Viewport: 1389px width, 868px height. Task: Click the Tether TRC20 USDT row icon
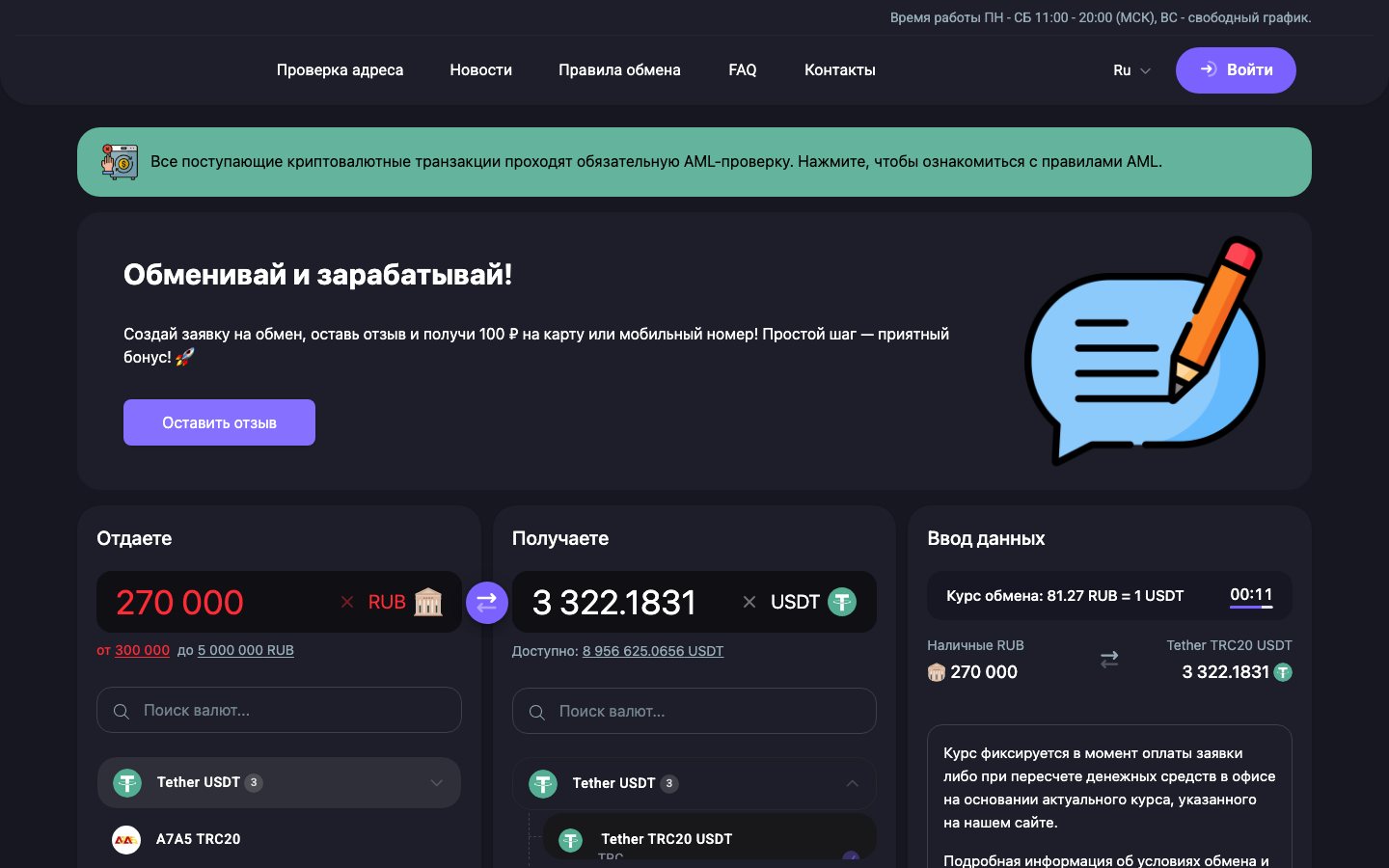point(571,840)
